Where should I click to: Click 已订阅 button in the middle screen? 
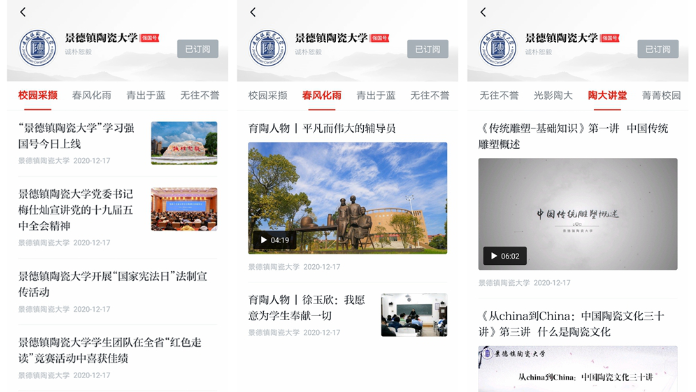coord(427,49)
